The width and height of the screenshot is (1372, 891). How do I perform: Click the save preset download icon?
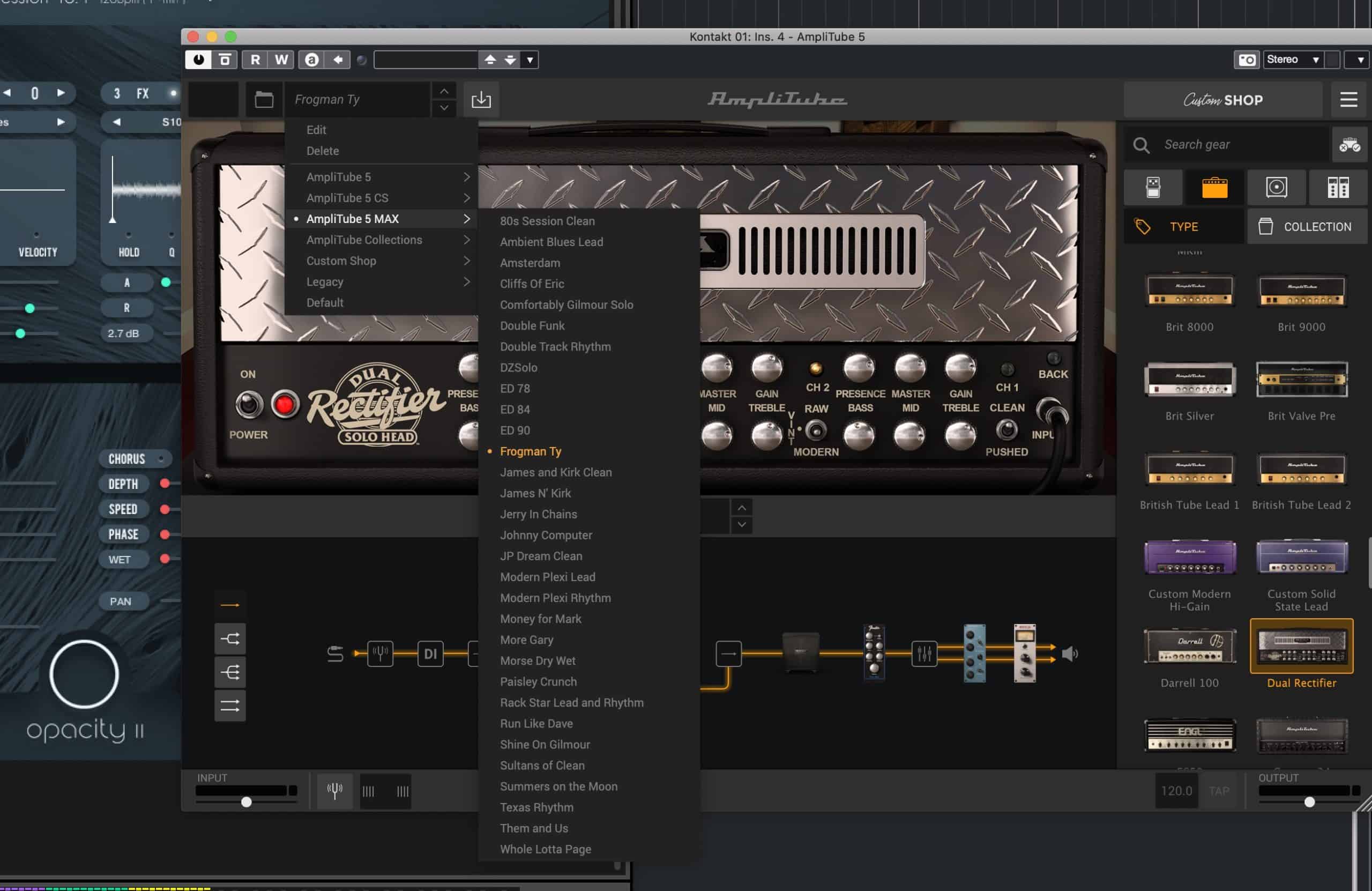point(481,100)
